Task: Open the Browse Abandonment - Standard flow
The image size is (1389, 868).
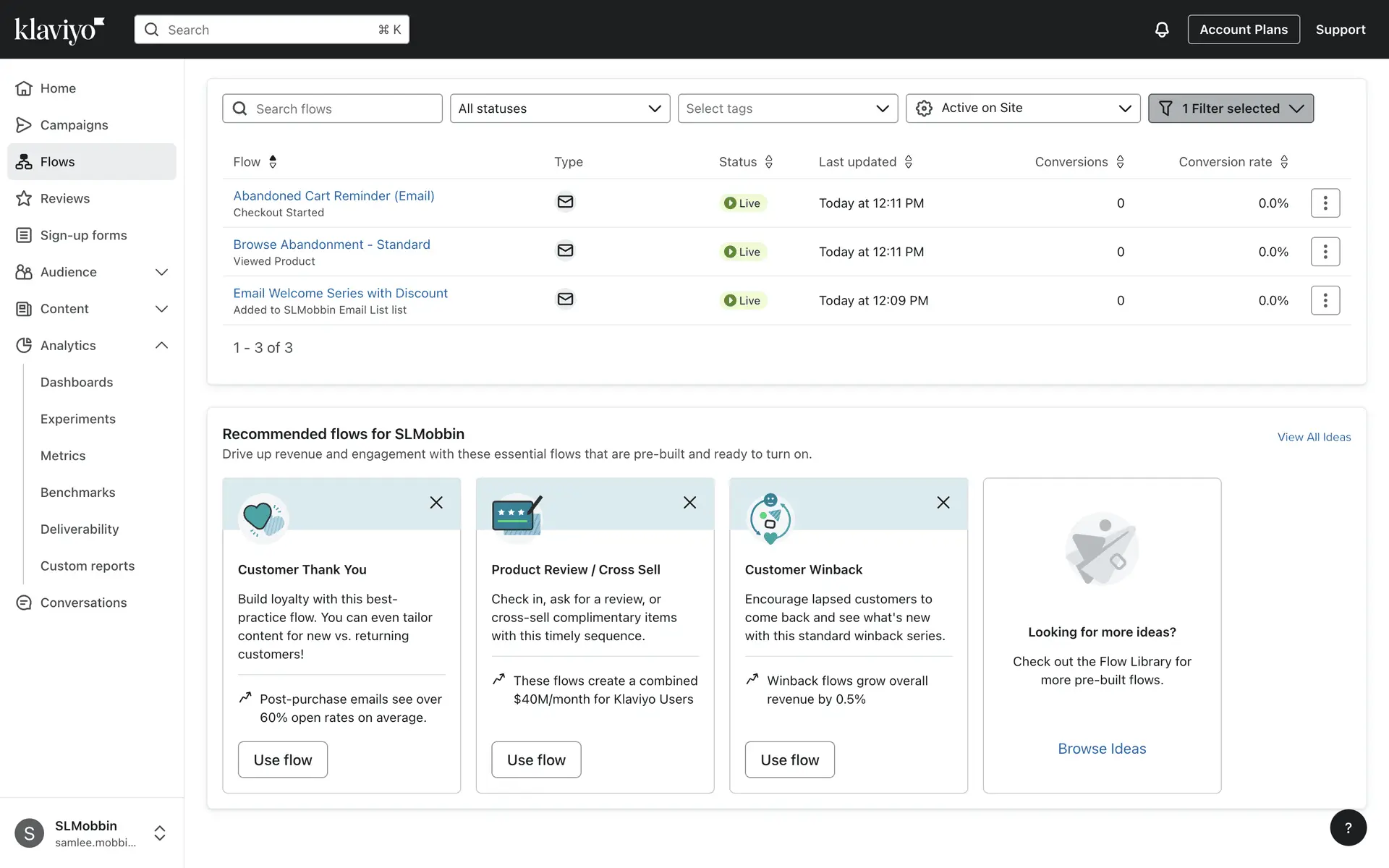Action: tap(331, 244)
